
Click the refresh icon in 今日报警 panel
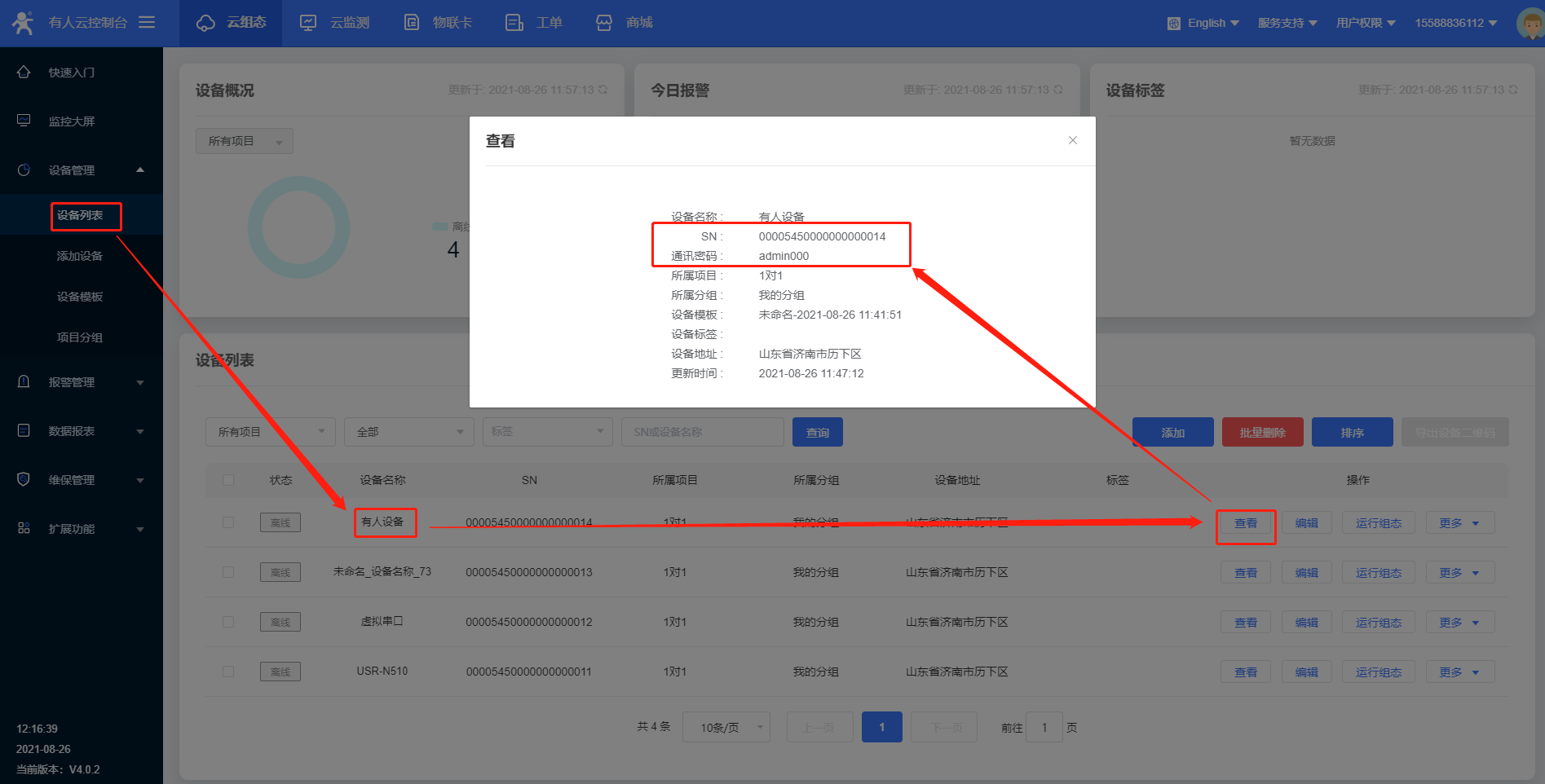(x=1058, y=90)
